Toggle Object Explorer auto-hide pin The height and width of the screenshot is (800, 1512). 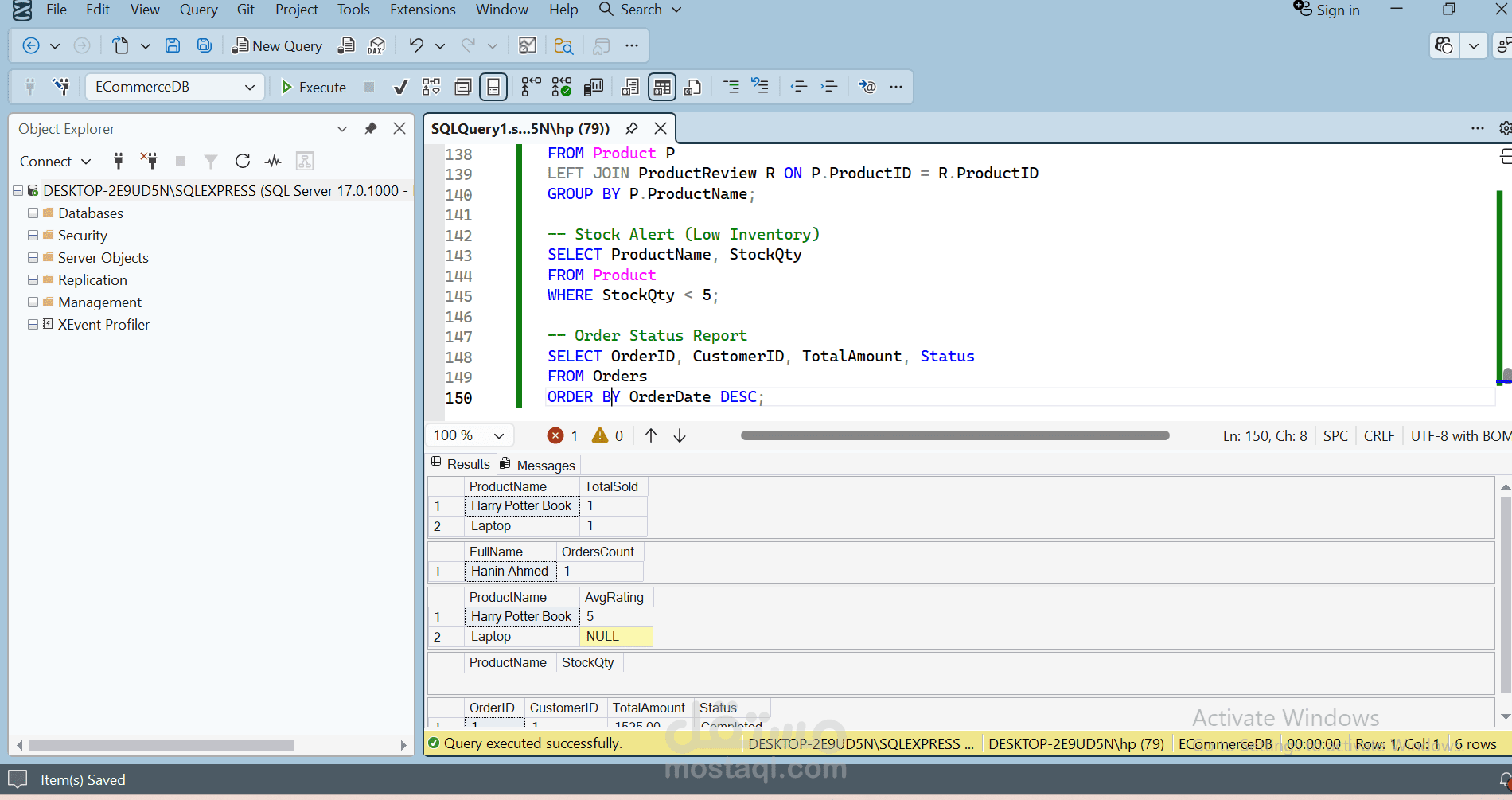click(x=371, y=128)
